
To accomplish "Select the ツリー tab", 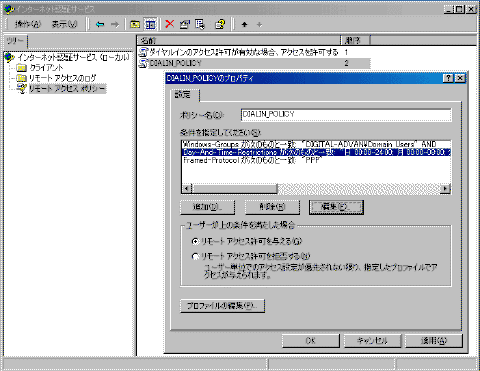I will click(x=15, y=41).
